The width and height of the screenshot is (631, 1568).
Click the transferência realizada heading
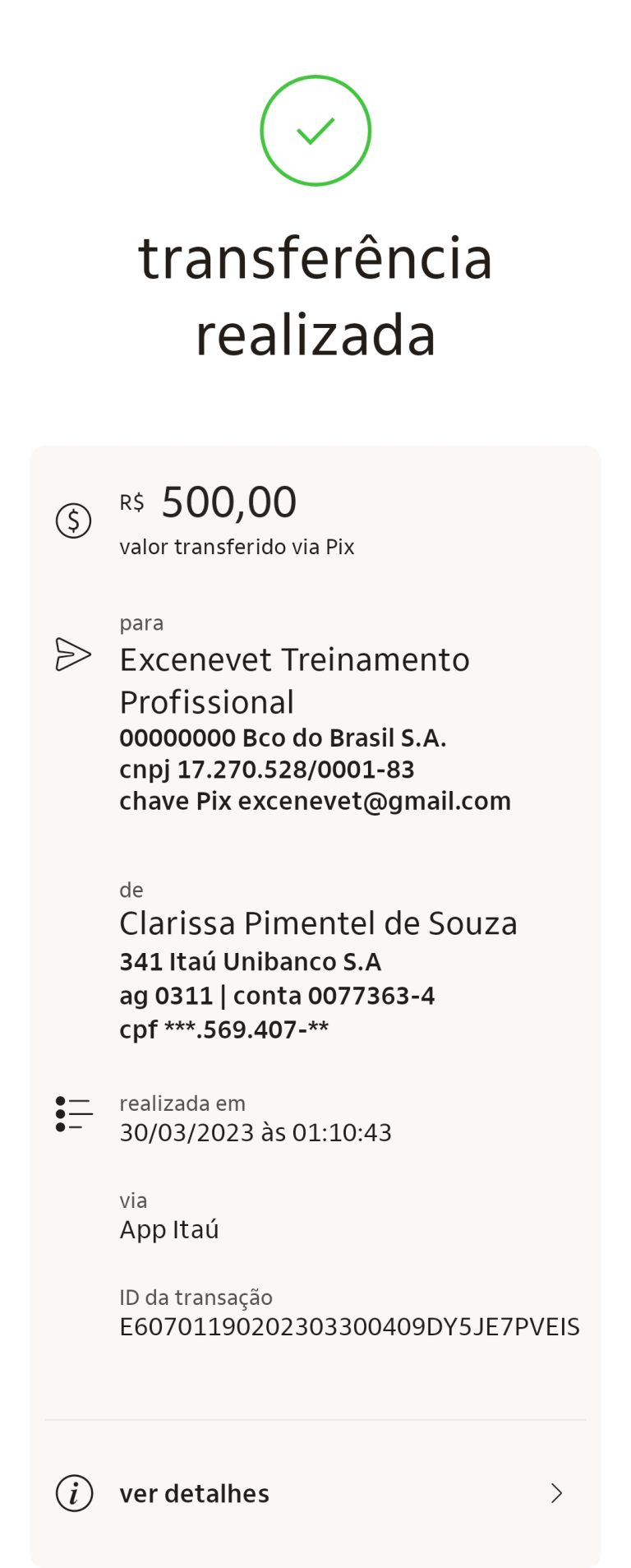pos(315,296)
